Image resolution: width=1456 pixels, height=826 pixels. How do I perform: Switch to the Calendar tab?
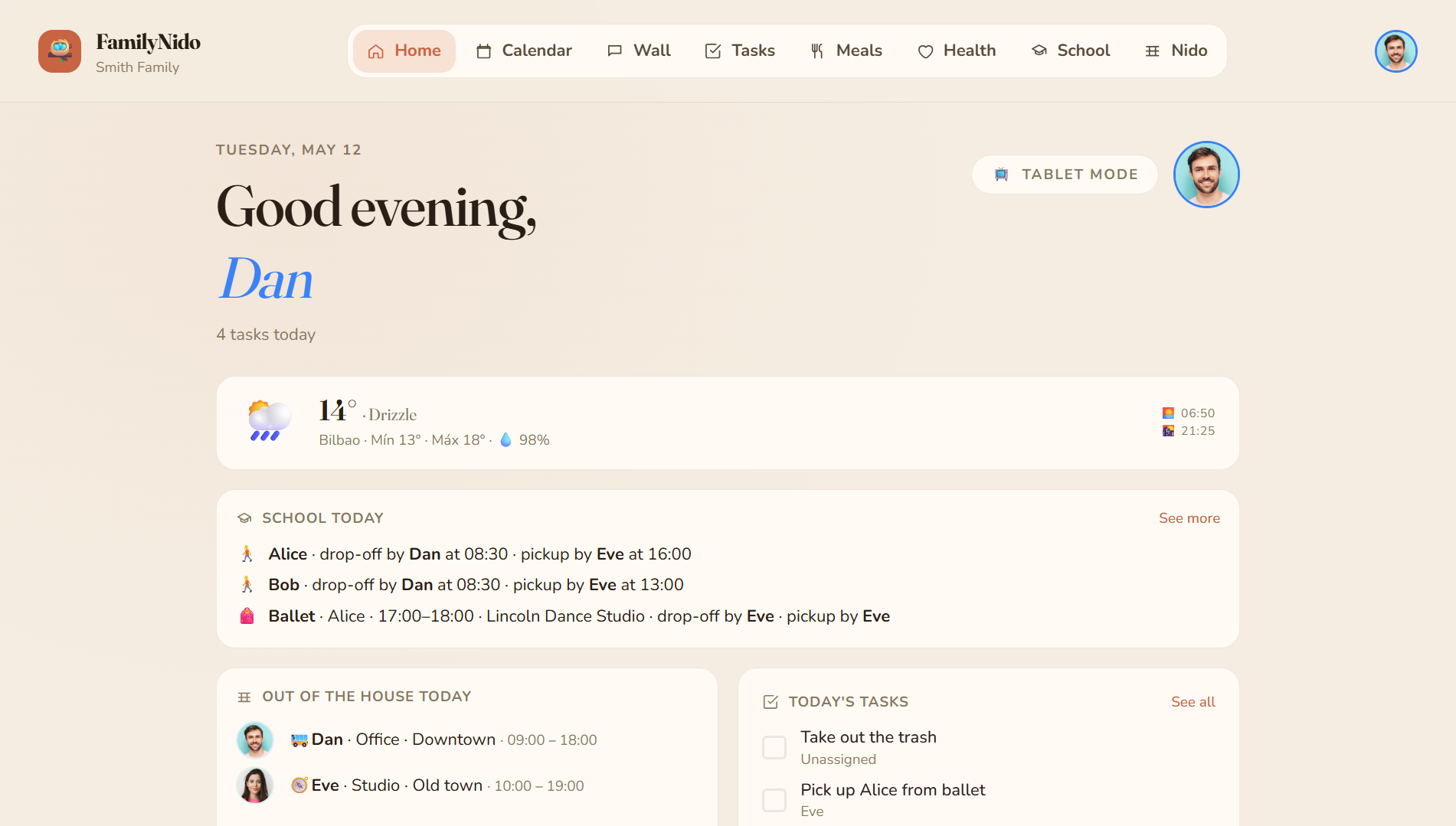(x=524, y=51)
